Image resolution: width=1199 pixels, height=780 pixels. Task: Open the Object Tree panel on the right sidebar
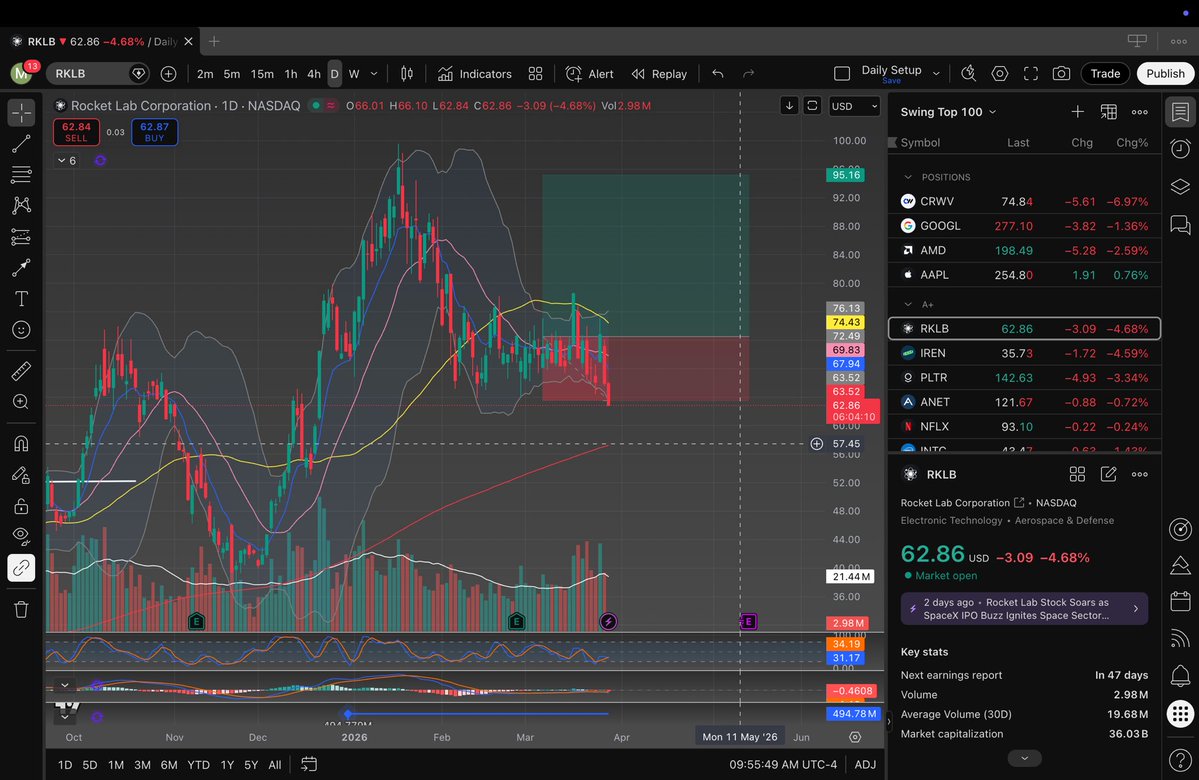(x=1179, y=186)
